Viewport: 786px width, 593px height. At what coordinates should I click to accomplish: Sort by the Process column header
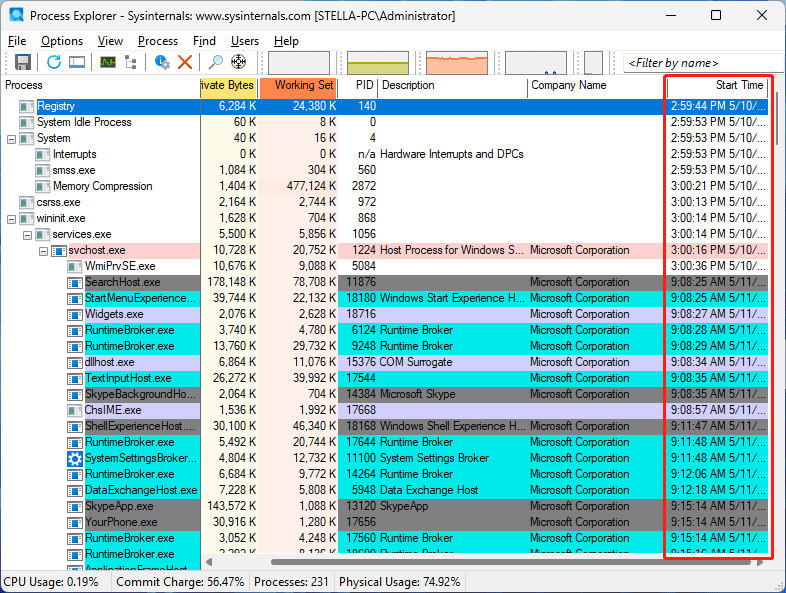[101, 85]
